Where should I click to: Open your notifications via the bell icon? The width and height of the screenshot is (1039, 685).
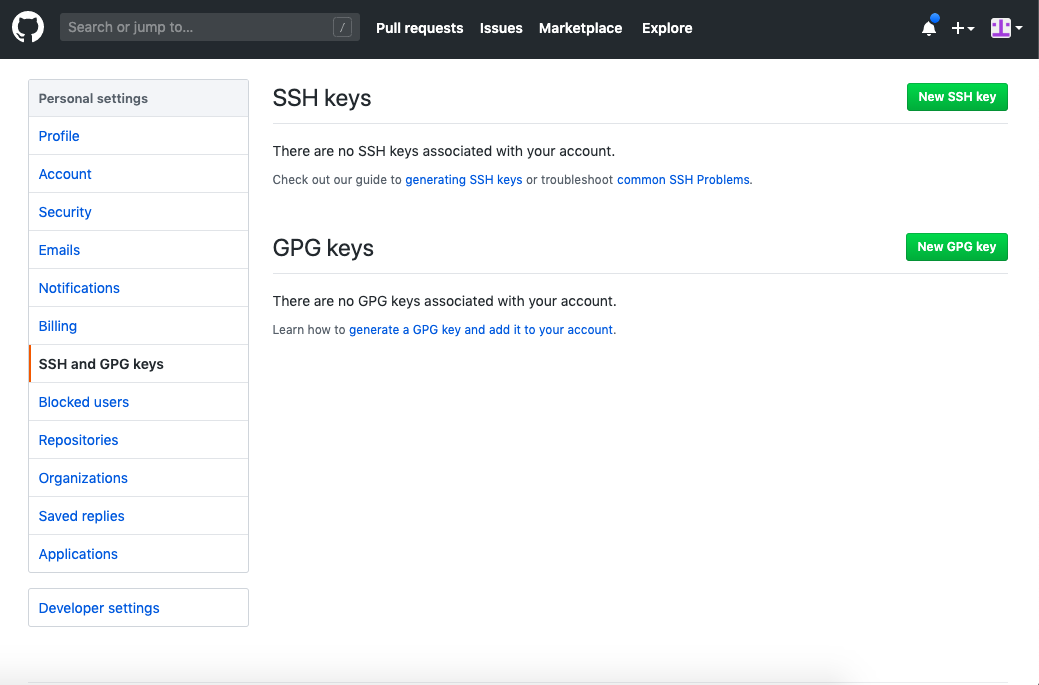coord(928,29)
